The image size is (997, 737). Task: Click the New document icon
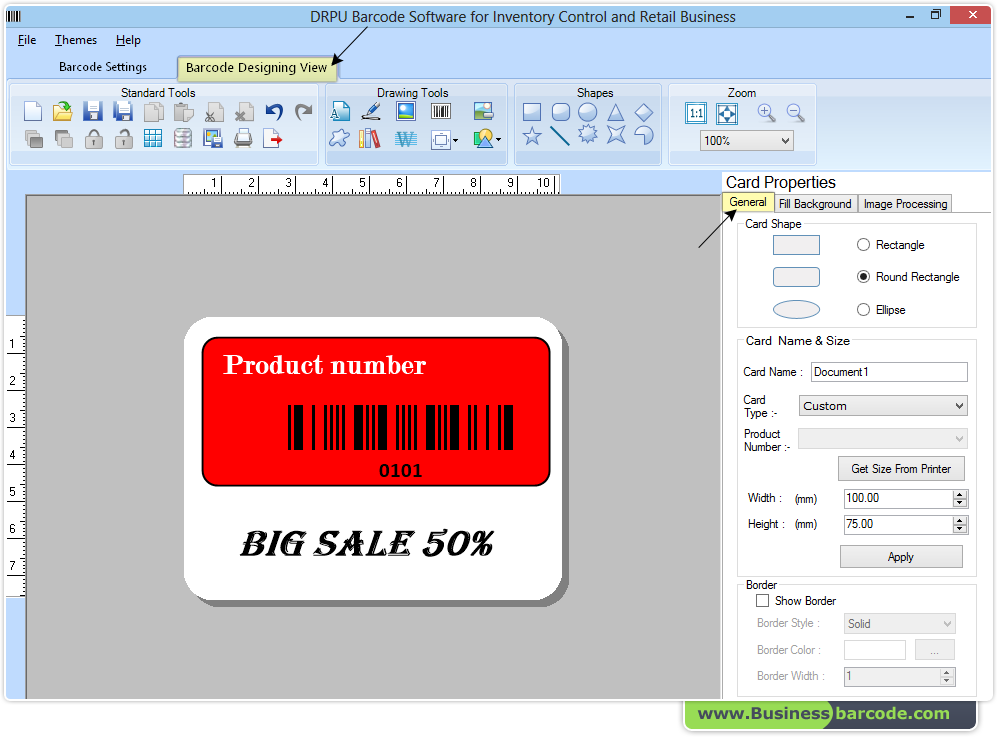32,112
